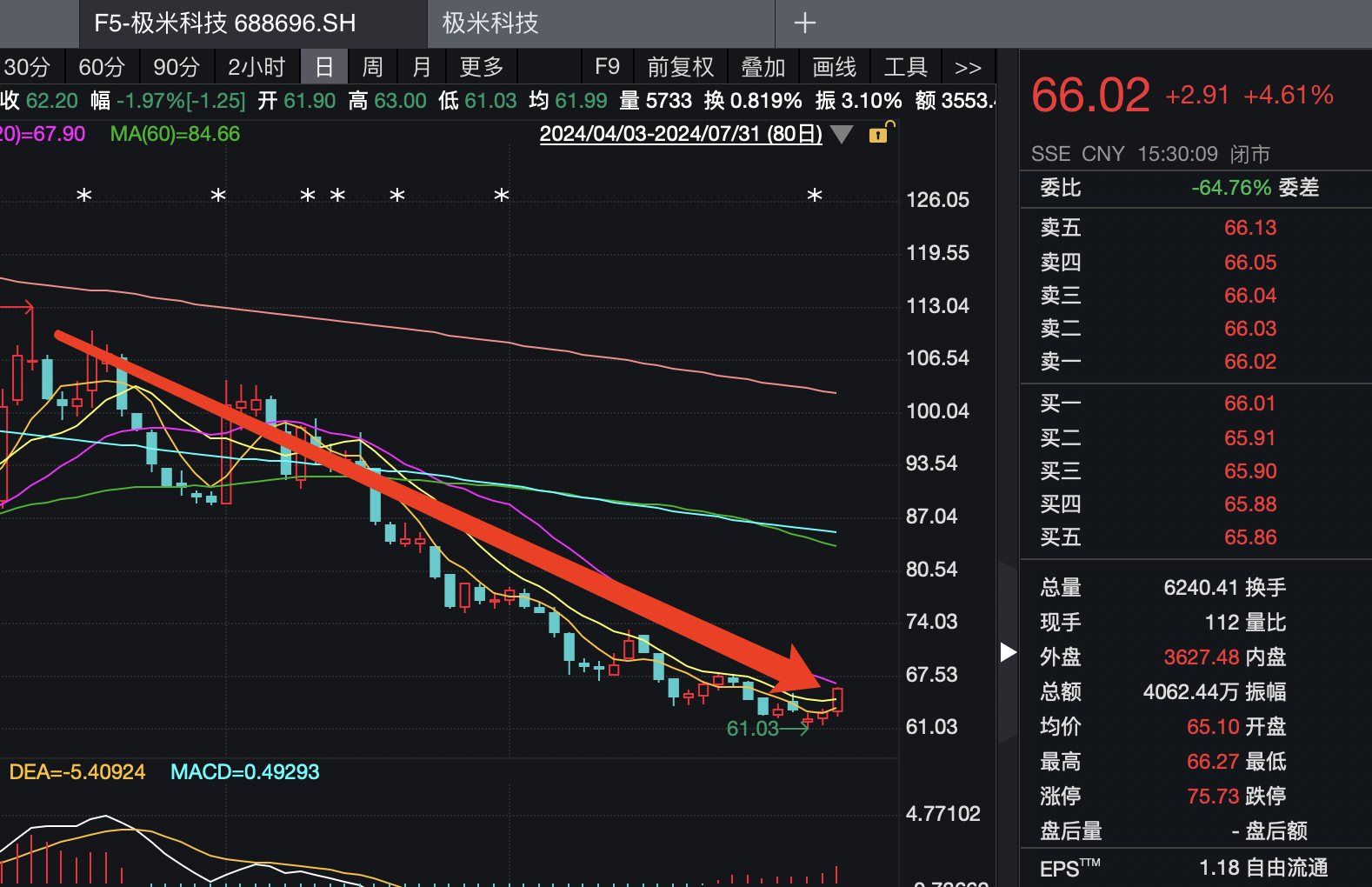The width and height of the screenshot is (1372, 887).
Task: Select the 30分 chart period
Action: coord(27,67)
